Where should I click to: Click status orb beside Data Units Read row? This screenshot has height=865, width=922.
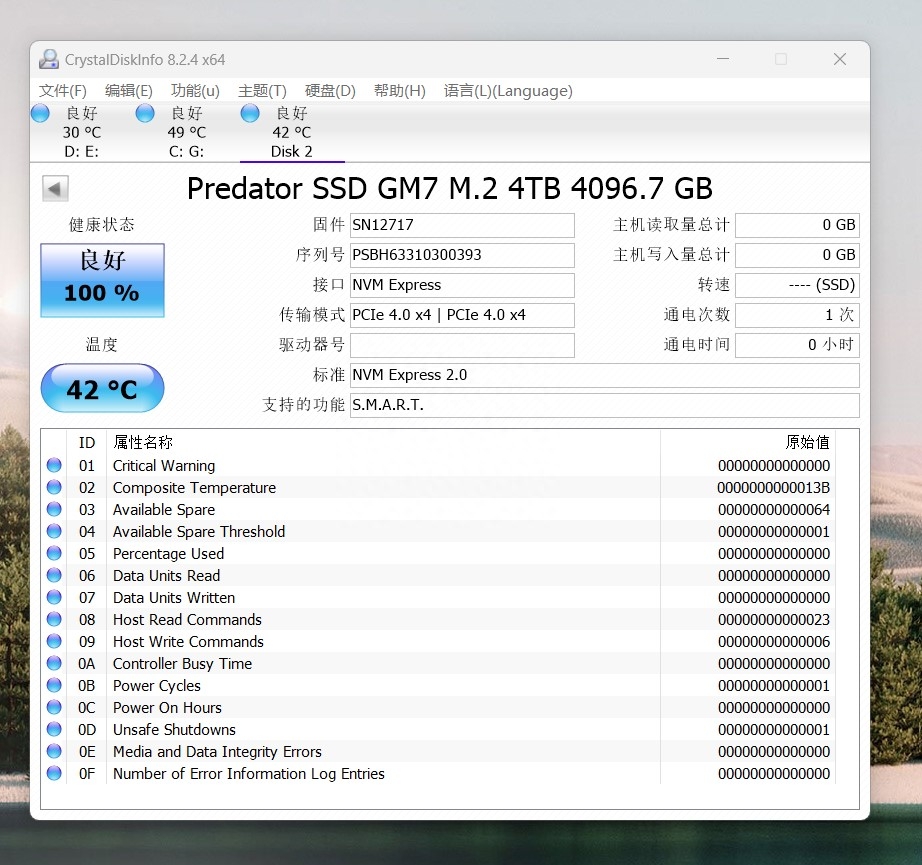54,575
